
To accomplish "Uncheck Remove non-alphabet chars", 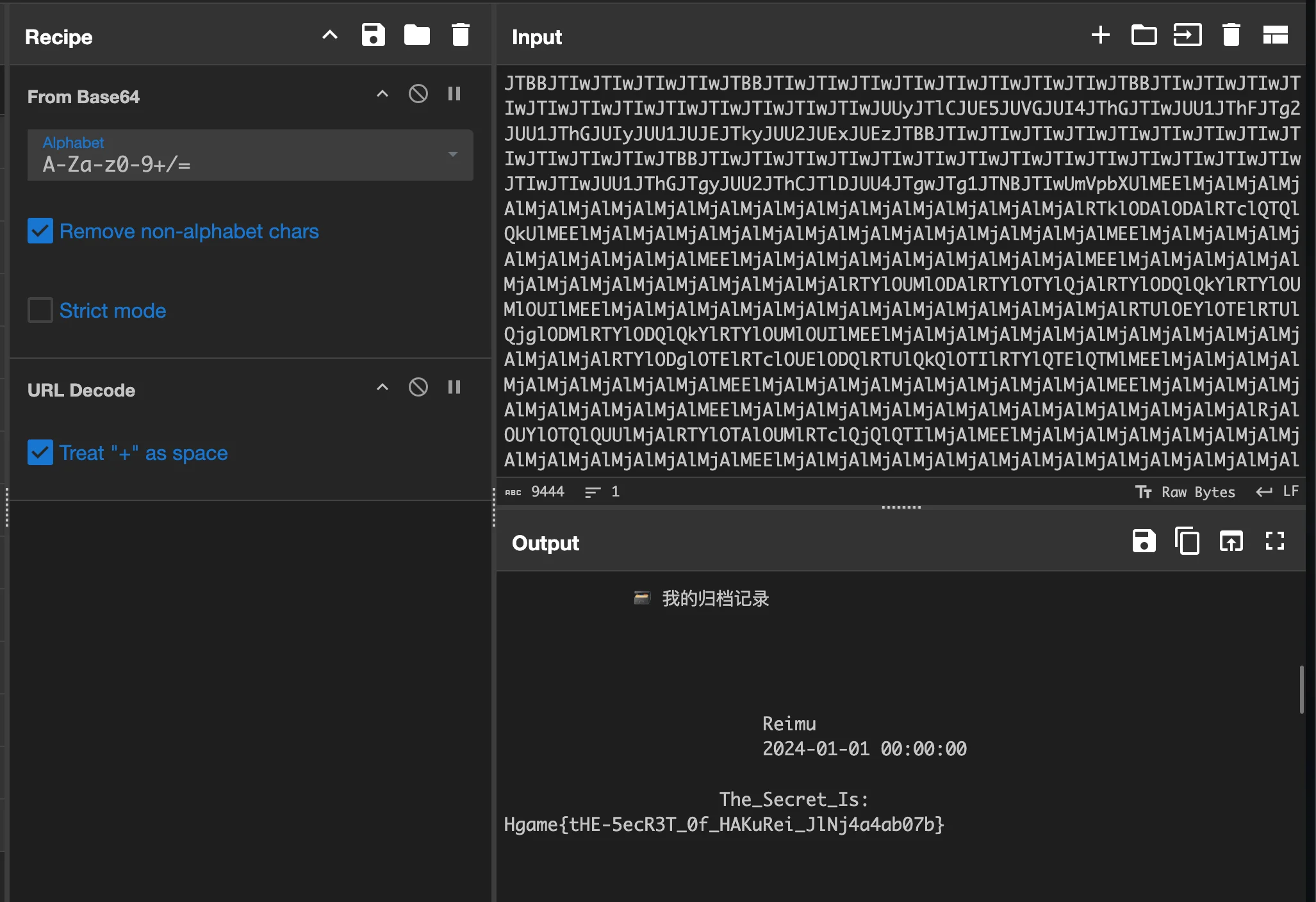I will [40, 231].
